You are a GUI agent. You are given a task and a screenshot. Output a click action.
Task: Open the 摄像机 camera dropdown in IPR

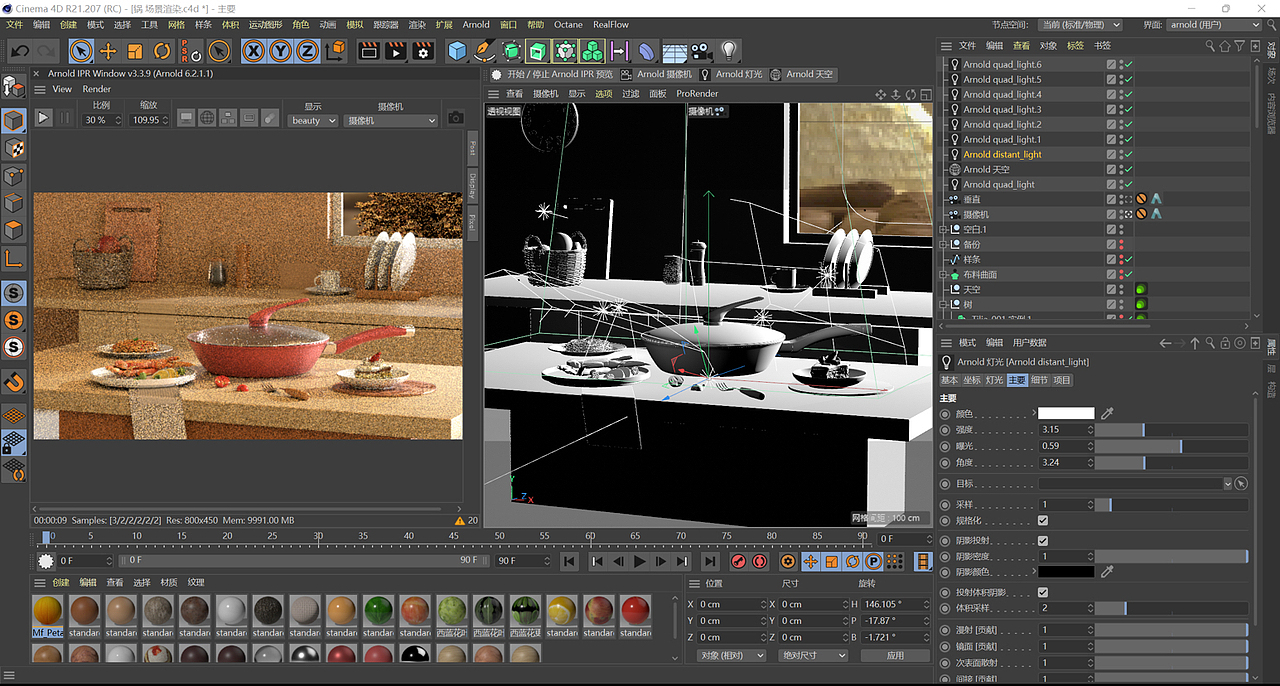pos(391,120)
